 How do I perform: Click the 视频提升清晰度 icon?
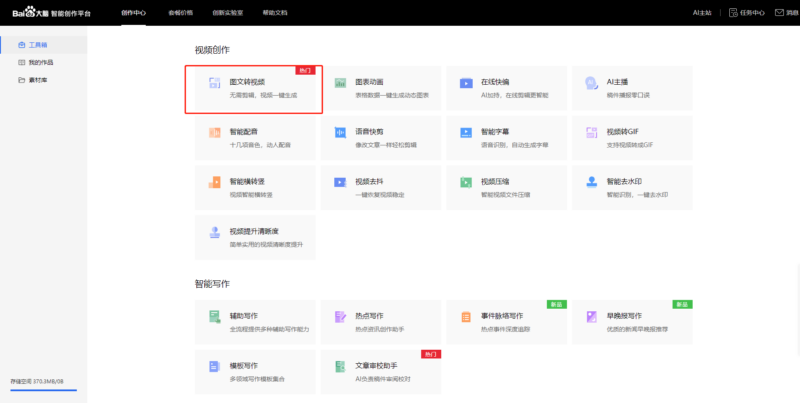click(214, 232)
